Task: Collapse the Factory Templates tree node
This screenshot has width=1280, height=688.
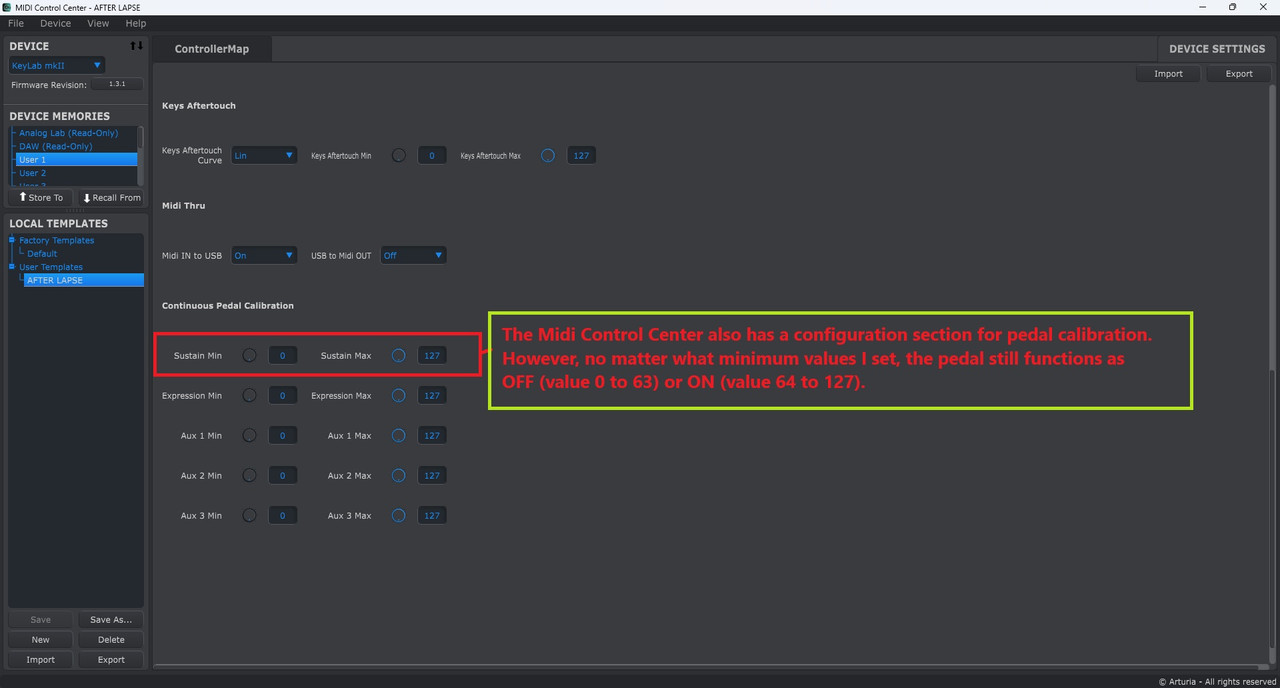Action: coord(12,240)
